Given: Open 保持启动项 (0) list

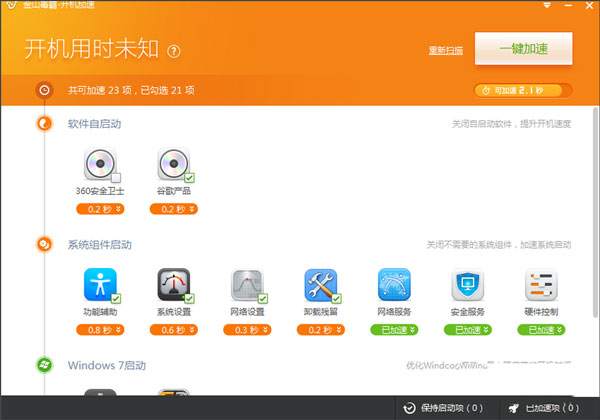Looking at the screenshot, I should [x=443, y=408].
